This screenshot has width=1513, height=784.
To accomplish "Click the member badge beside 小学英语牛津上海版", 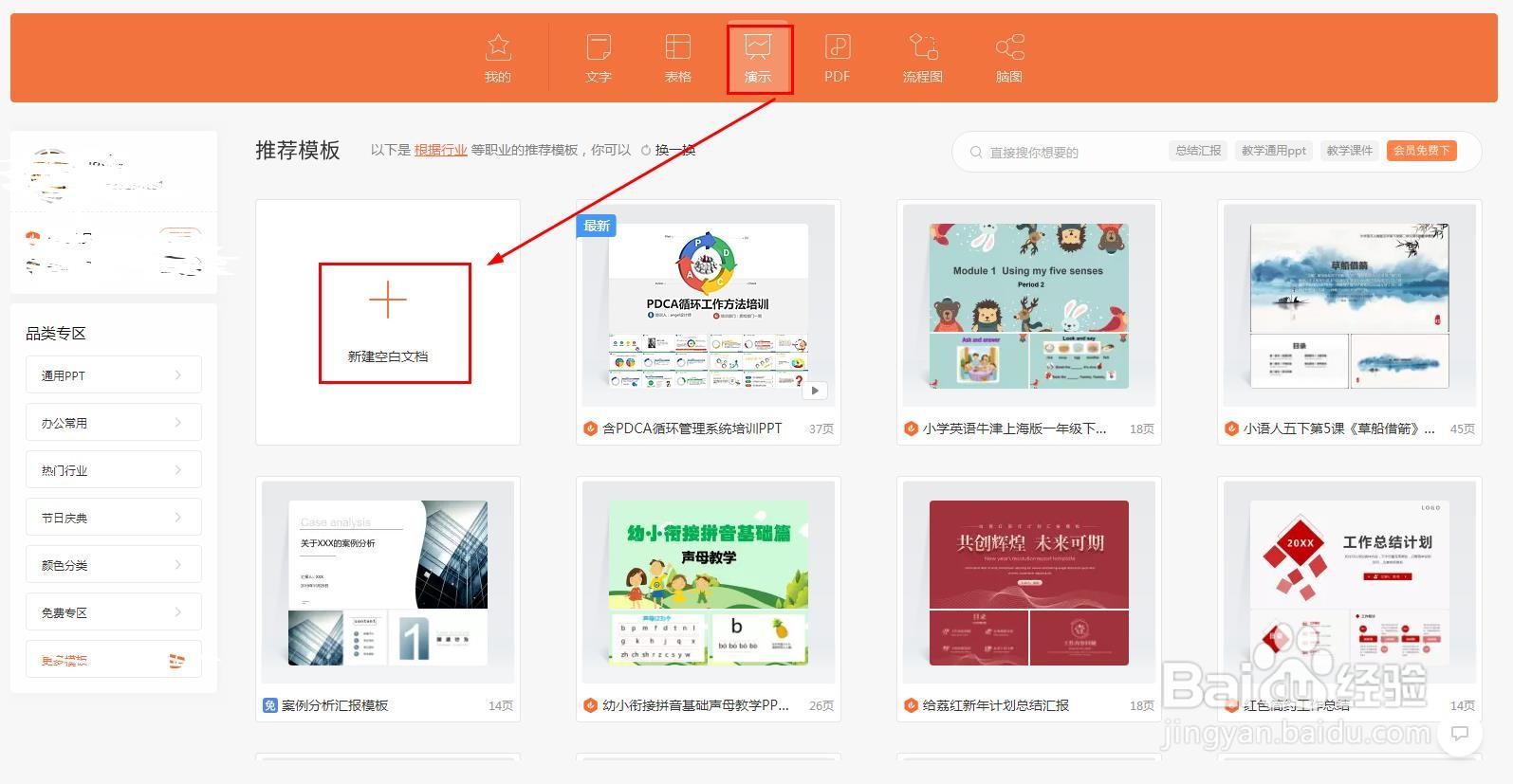I will click(911, 428).
